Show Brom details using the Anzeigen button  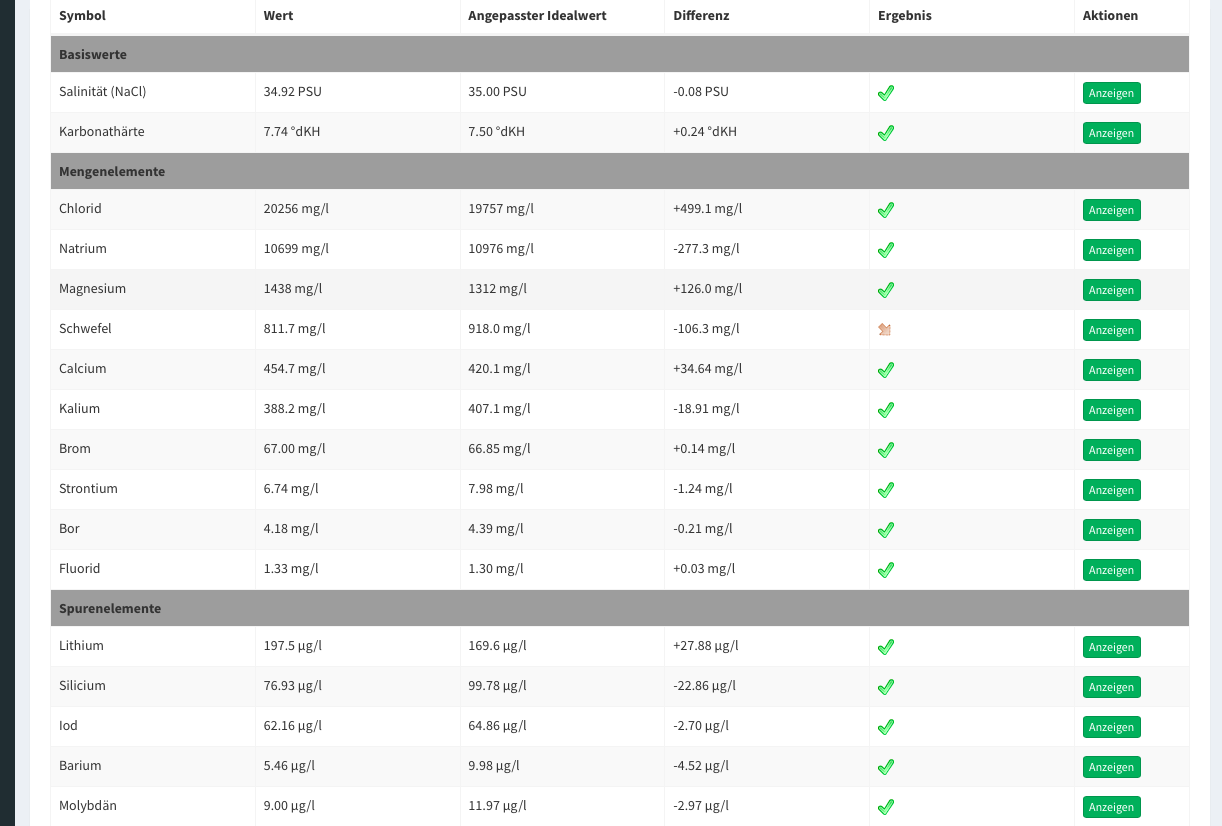(x=1111, y=450)
